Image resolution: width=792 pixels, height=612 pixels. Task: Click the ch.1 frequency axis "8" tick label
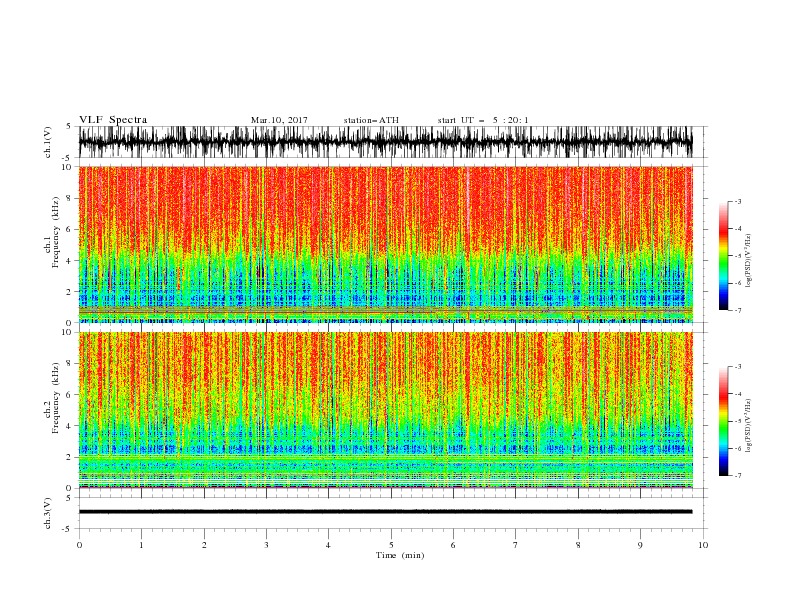point(70,198)
